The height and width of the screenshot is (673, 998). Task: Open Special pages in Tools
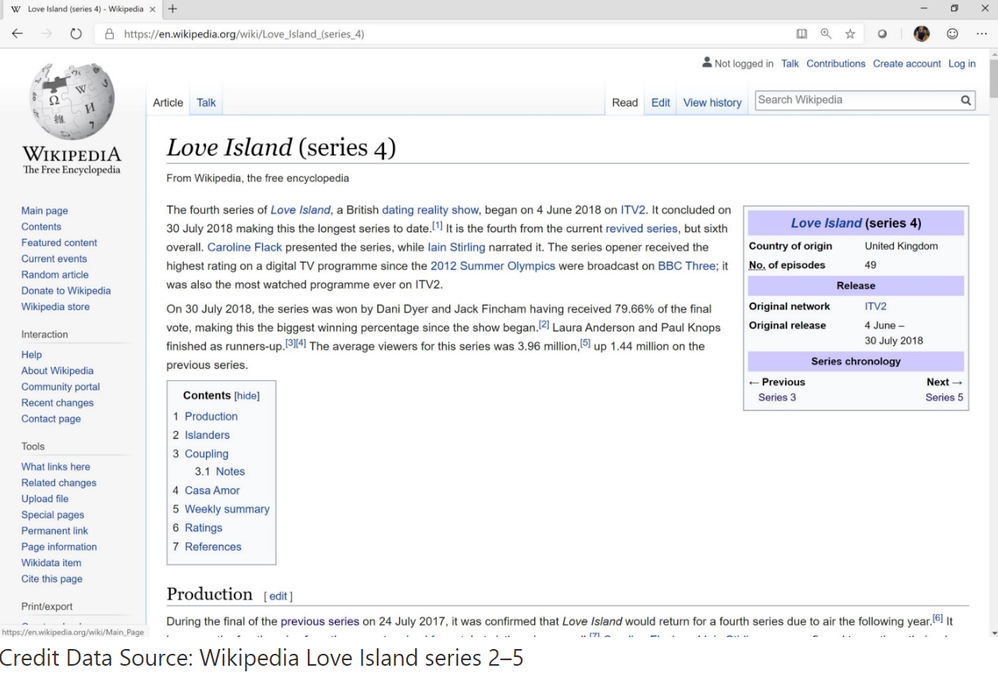(x=52, y=515)
